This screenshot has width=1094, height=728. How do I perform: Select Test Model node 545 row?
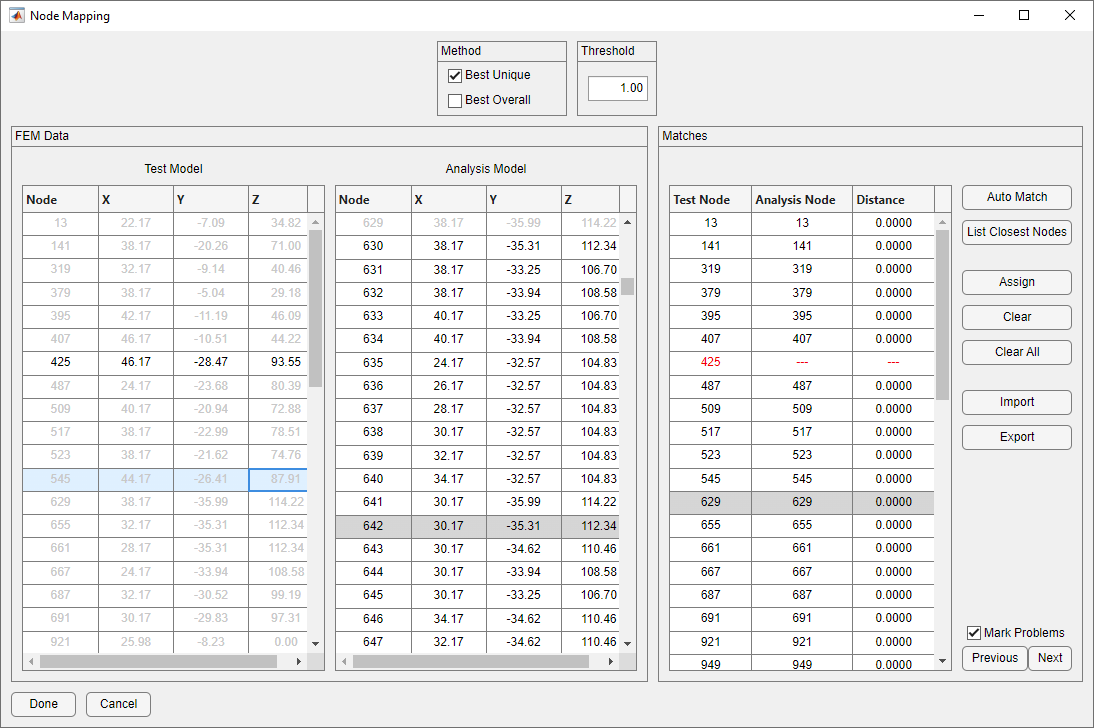[165, 479]
